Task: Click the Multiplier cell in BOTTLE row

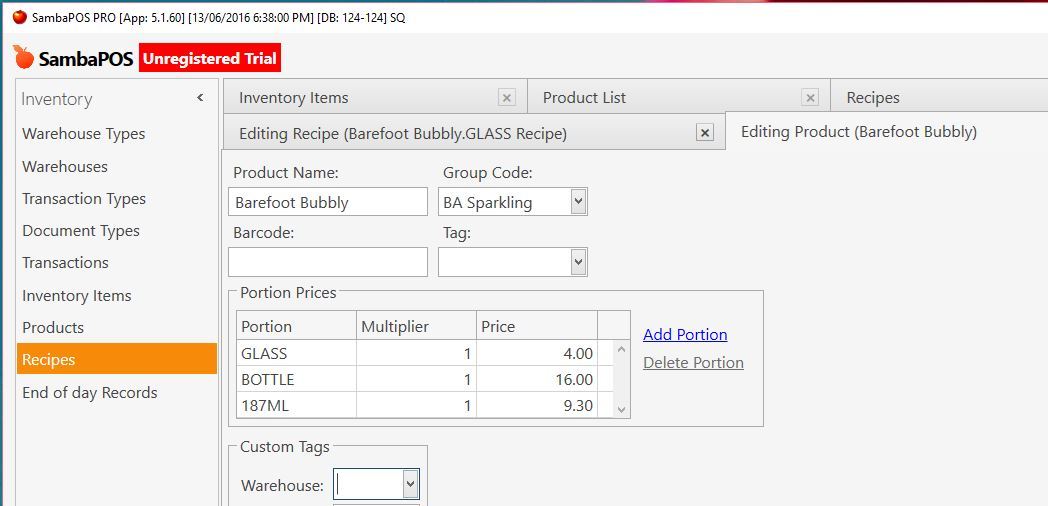Action: pyautogui.click(x=416, y=379)
